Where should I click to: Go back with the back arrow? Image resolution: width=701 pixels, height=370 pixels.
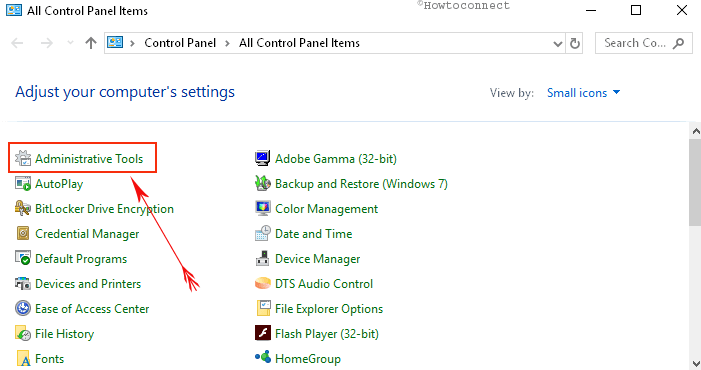click(17, 43)
